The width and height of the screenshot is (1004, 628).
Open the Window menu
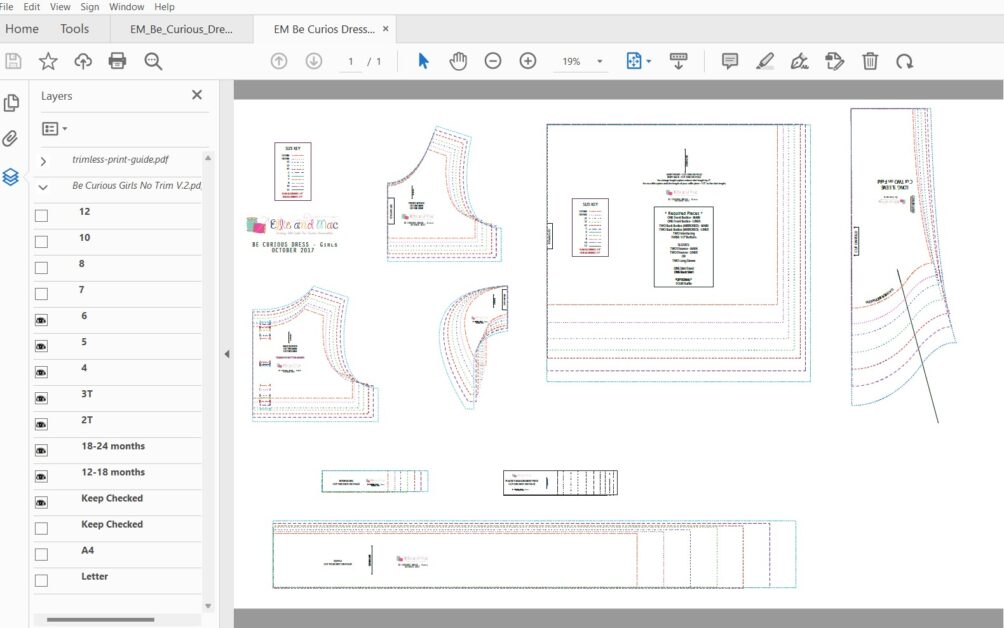coord(127,6)
